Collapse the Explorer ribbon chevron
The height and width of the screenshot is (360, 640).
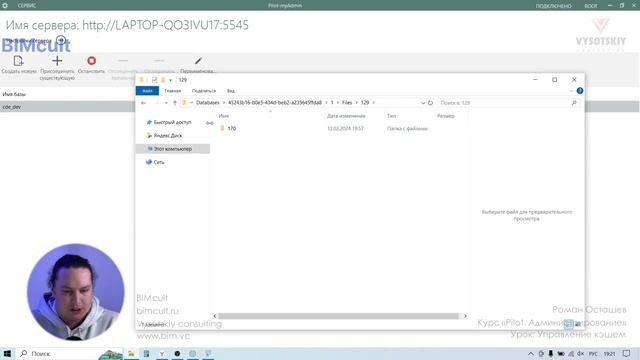[x=571, y=91]
